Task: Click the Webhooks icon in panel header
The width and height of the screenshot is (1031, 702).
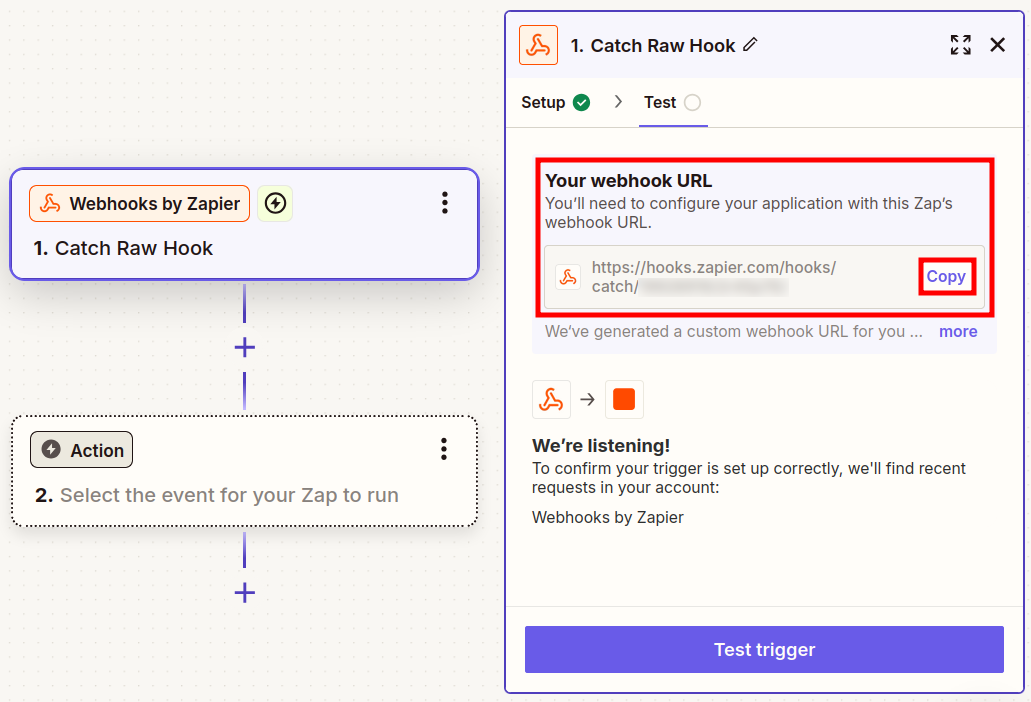Action: pos(538,46)
